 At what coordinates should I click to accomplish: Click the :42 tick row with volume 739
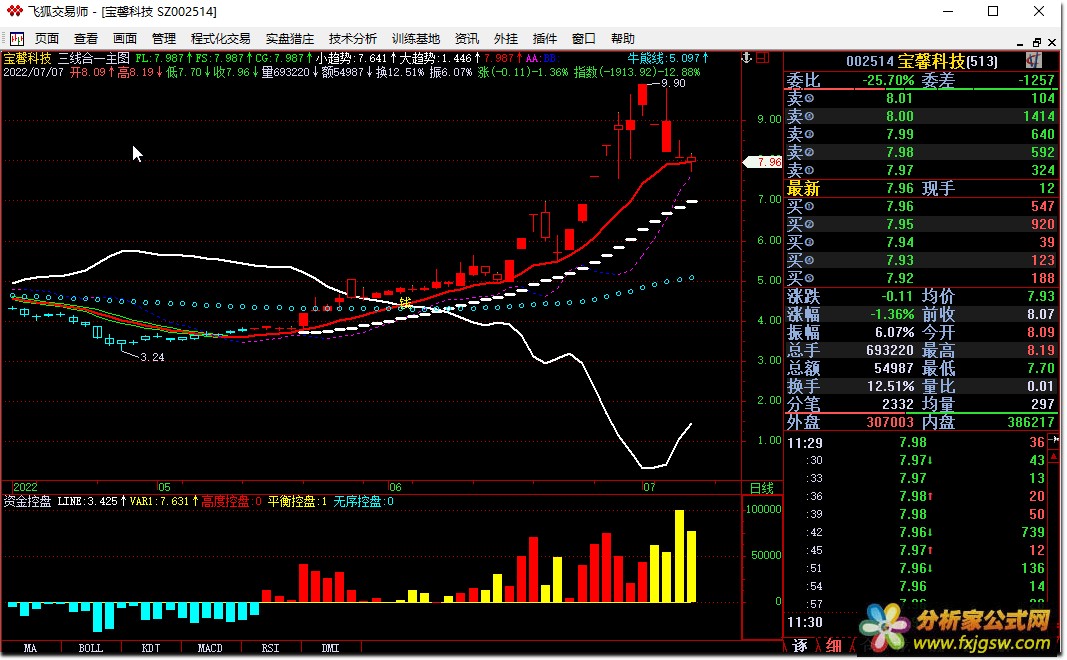[x=916, y=532]
